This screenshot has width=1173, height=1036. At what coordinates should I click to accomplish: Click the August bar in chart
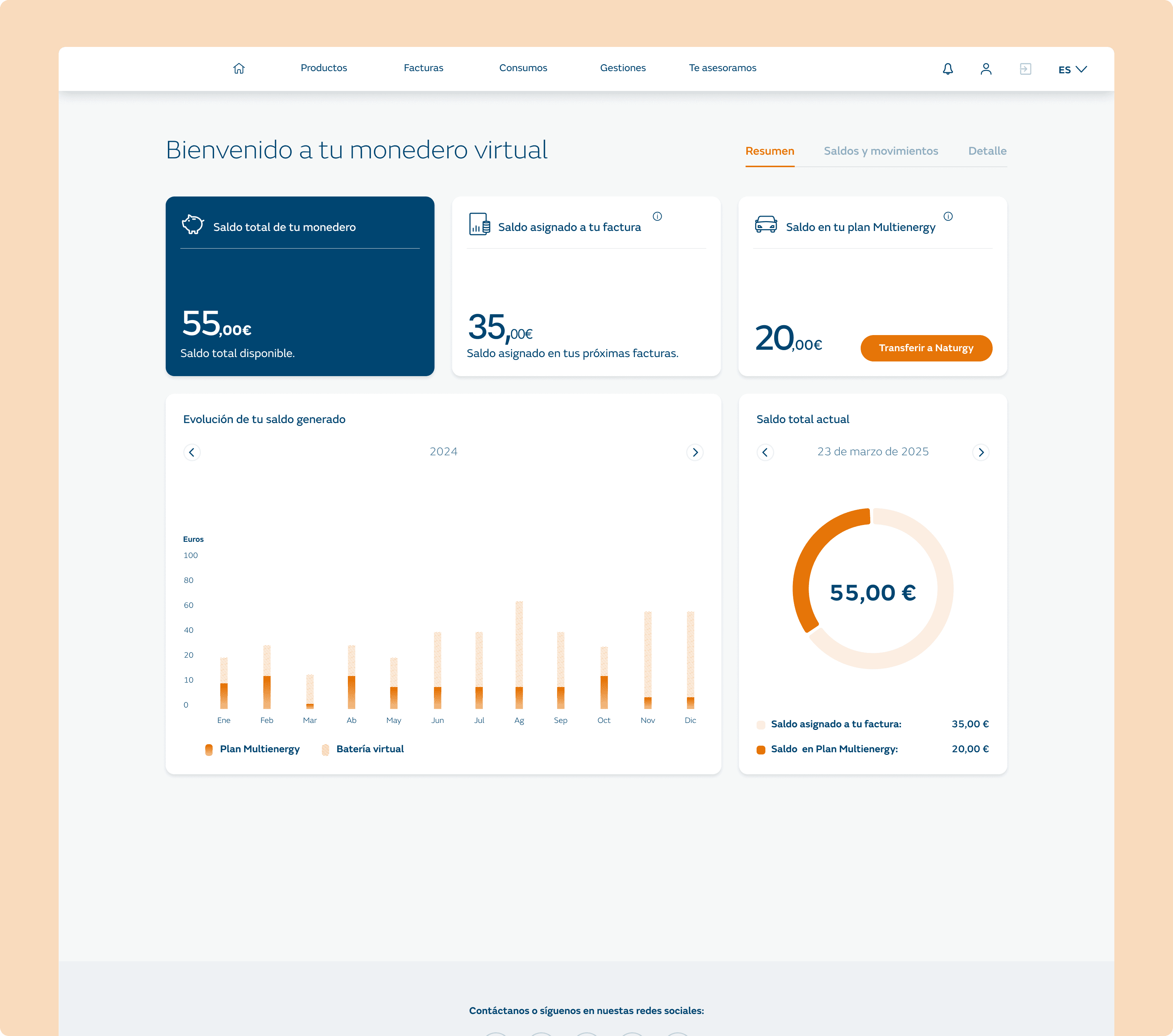[x=519, y=654]
